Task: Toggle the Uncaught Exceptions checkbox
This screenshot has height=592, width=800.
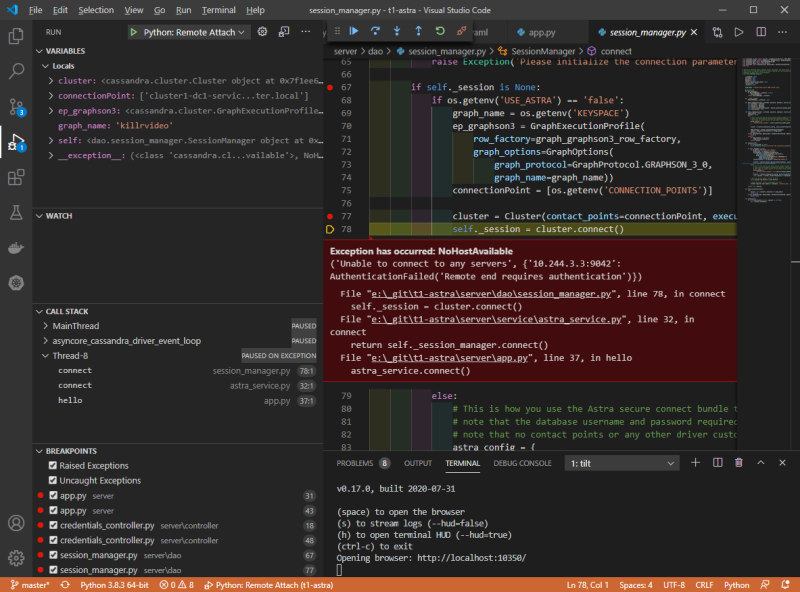Action: (53, 481)
